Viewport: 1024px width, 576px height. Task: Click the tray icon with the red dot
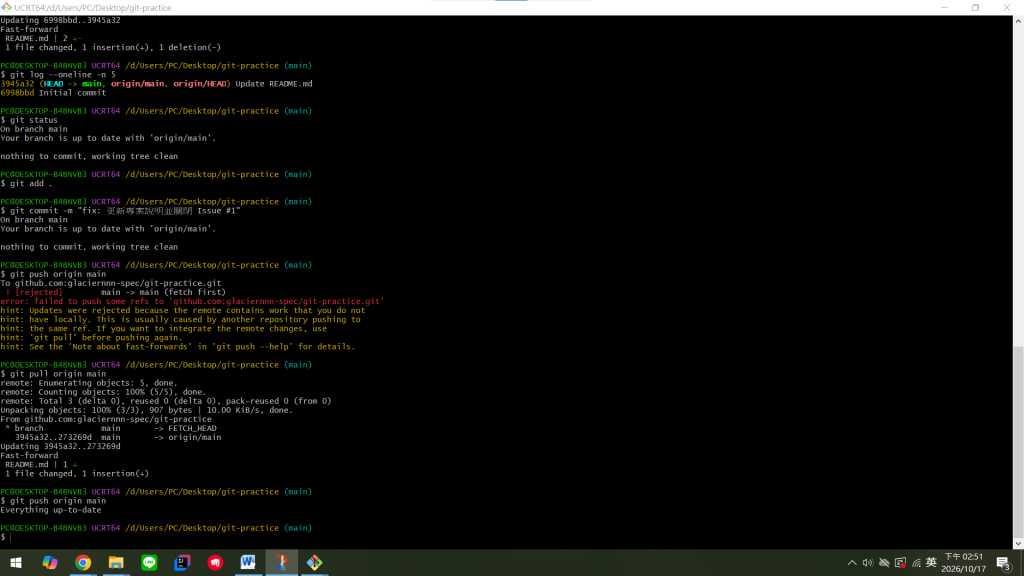(x=900, y=563)
